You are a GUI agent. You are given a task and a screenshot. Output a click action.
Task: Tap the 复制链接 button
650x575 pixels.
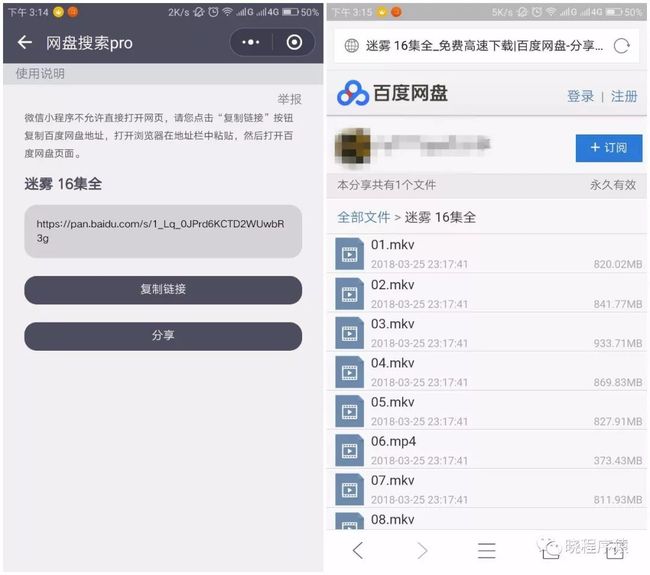tap(163, 290)
